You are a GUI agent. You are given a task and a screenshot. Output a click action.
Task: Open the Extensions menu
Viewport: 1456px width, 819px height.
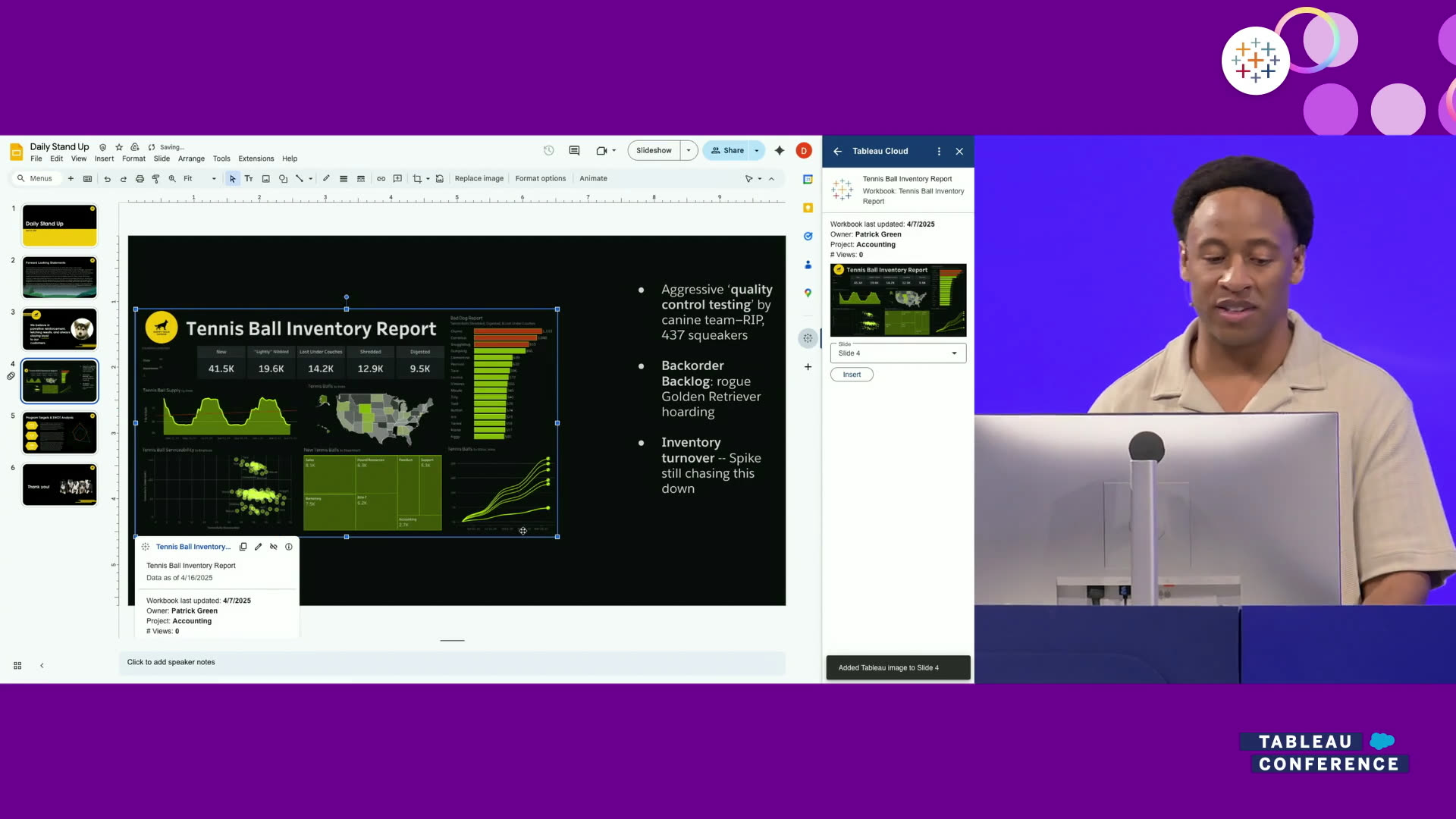tap(256, 159)
